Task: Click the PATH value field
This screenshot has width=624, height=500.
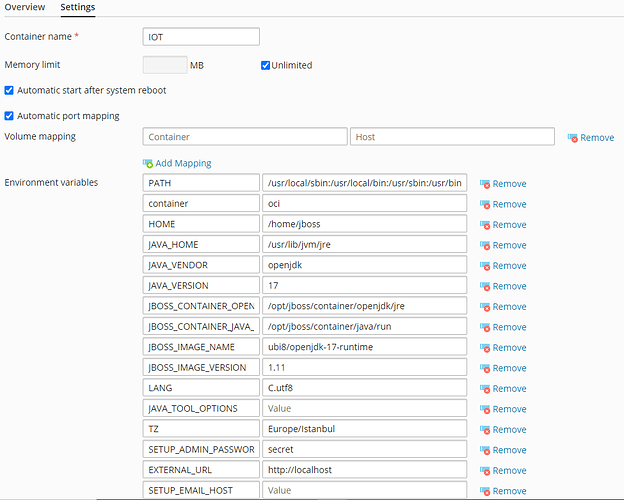Action: [x=365, y=183]
